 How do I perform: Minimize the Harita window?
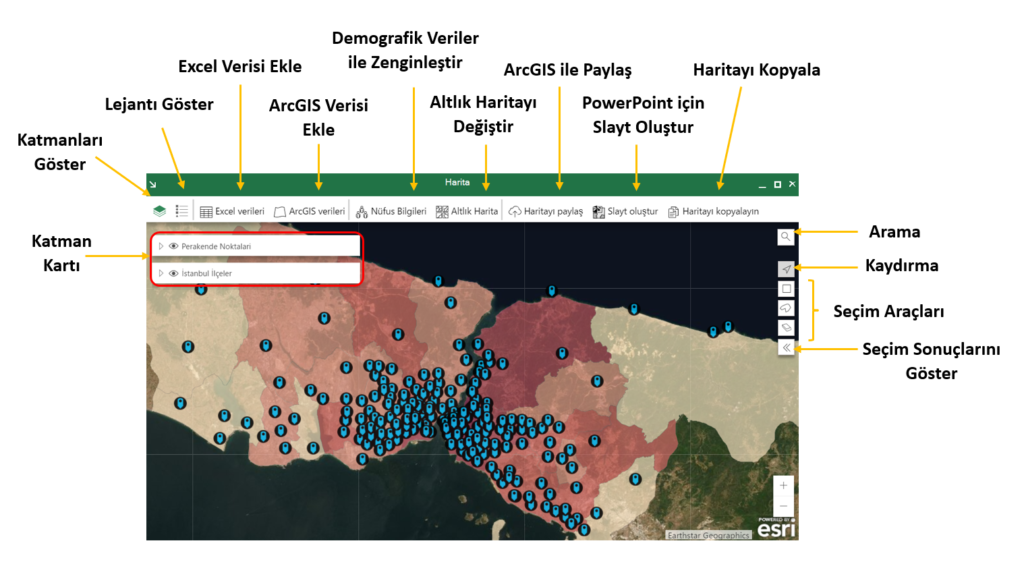pyautogui.click(x=762, y=185)
